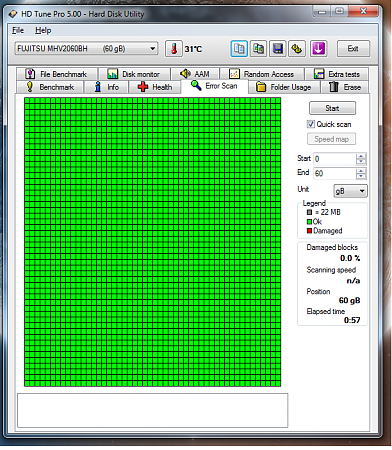Click the Damaged blocks 0.0 % value

point(350,258)
